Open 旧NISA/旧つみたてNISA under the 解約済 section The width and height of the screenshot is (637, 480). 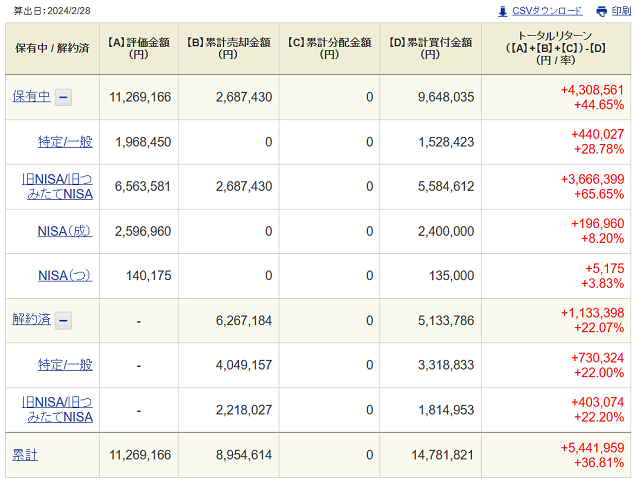click(57, 410)
